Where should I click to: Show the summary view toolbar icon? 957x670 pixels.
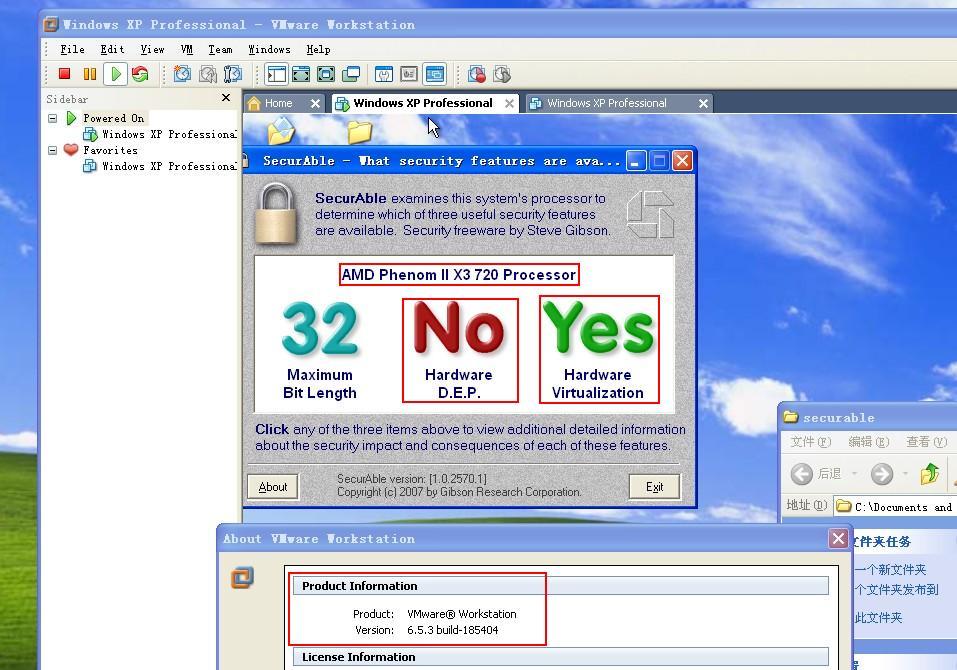[384, 74]
